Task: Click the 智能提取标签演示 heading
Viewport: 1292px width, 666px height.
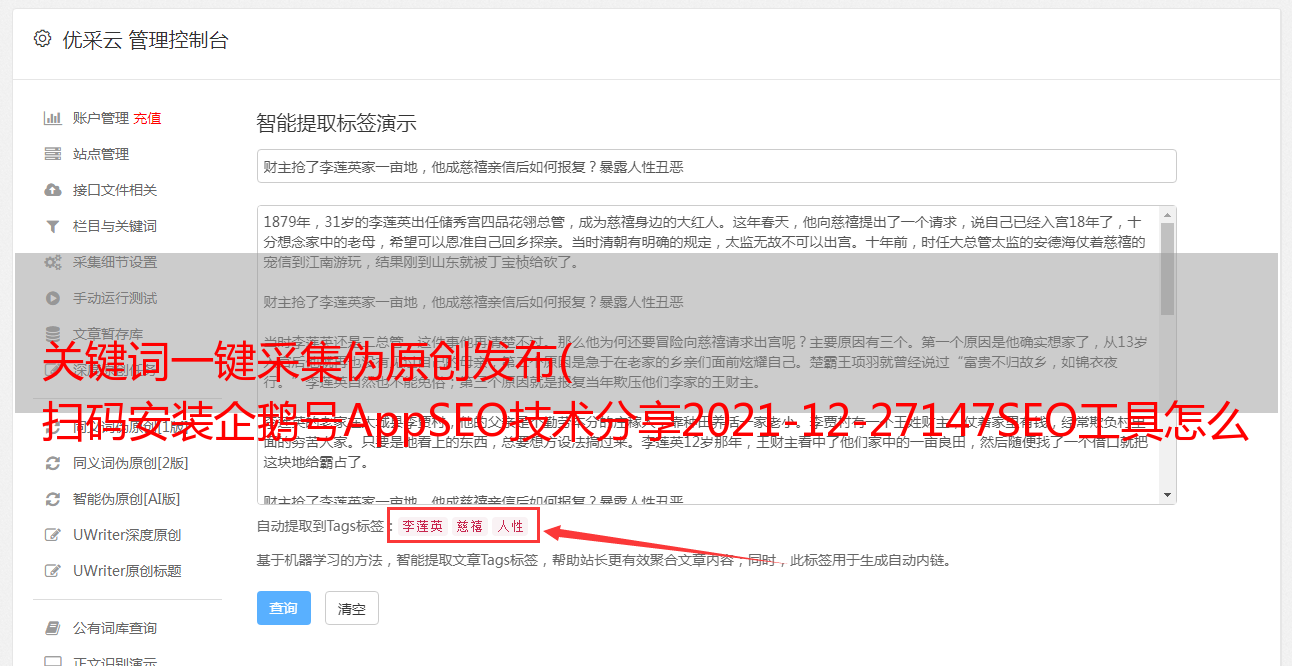Action: (x=336, y=124)
